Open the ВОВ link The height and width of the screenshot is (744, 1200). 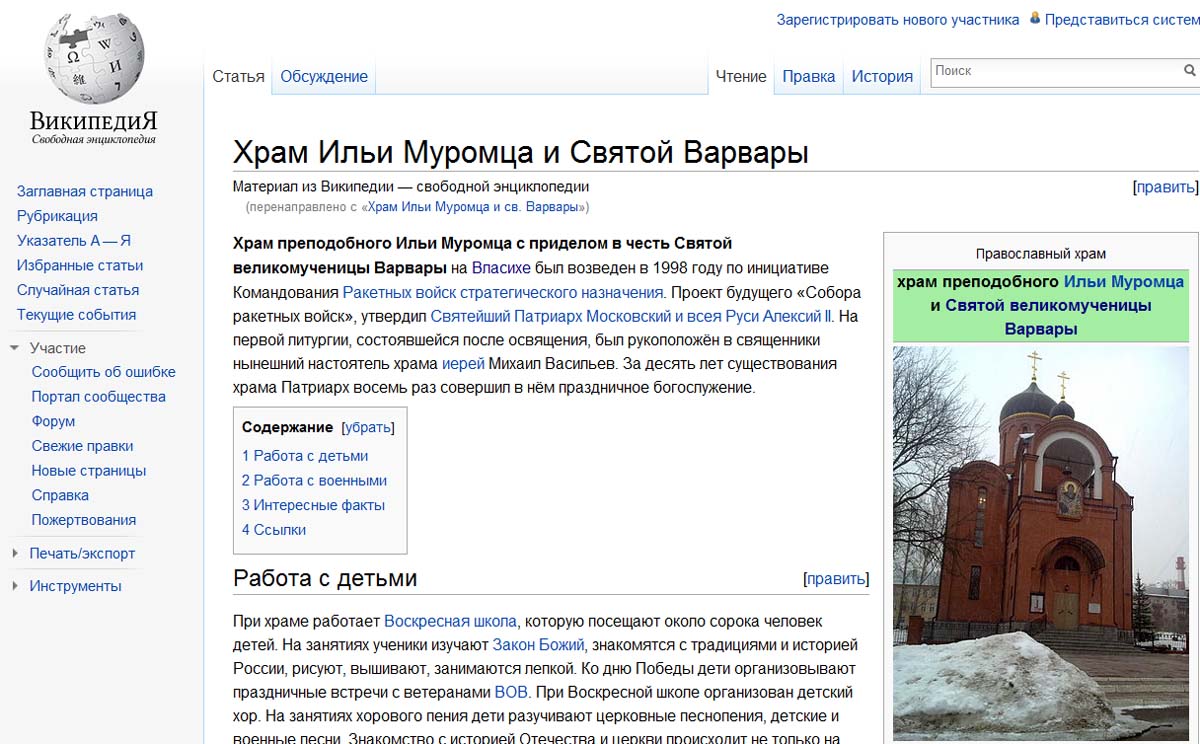click(x=511, y=693)
